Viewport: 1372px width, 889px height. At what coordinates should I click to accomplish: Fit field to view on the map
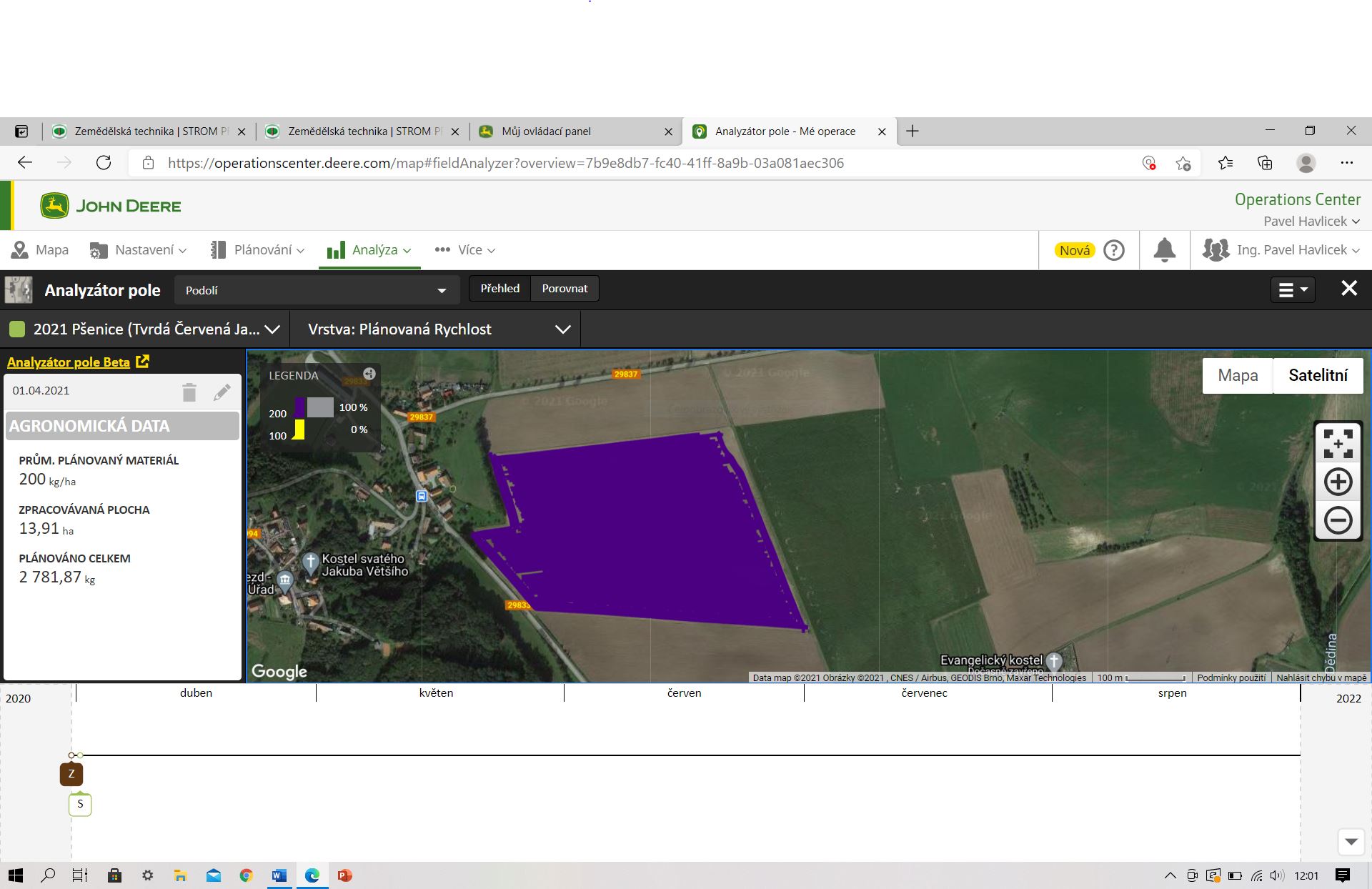[x=1338, y=443]
